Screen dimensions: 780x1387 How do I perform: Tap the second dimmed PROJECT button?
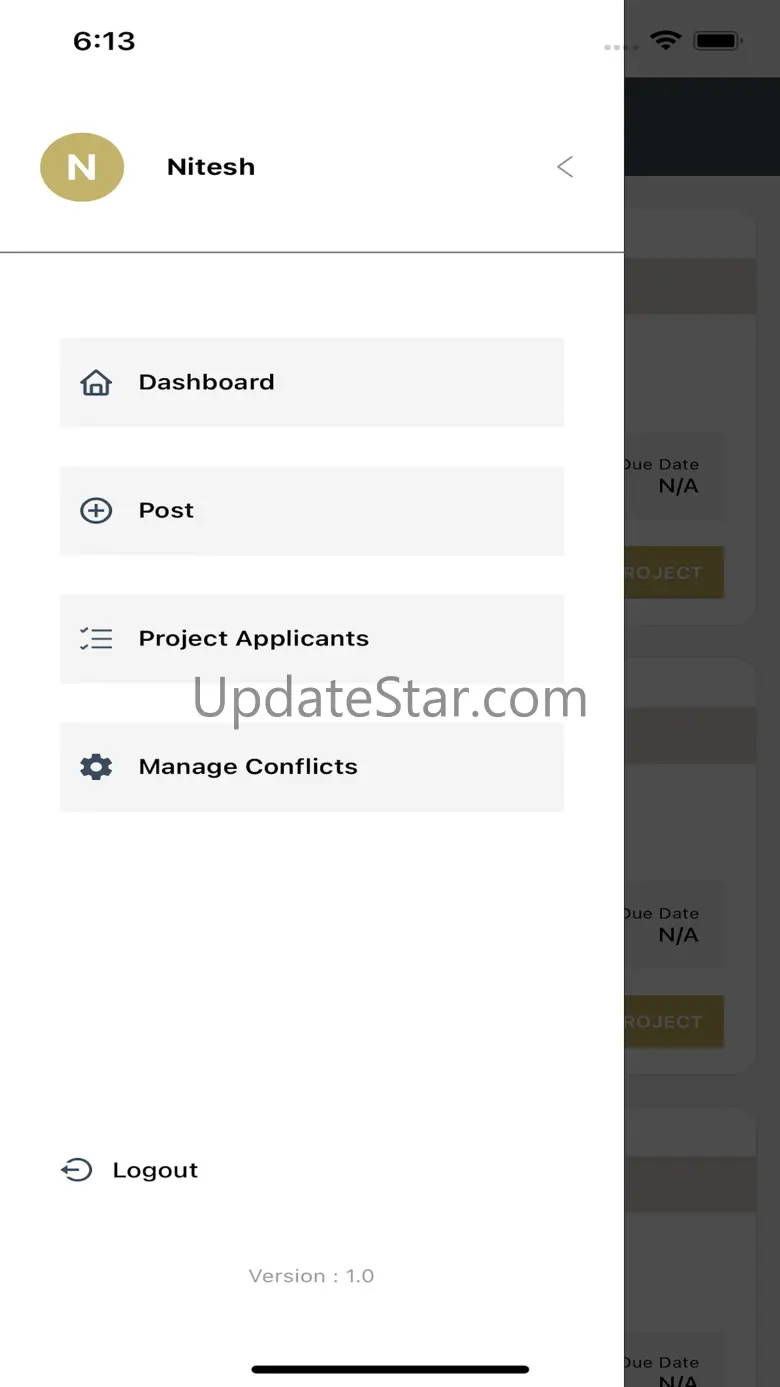click(x=674, y=1022)
